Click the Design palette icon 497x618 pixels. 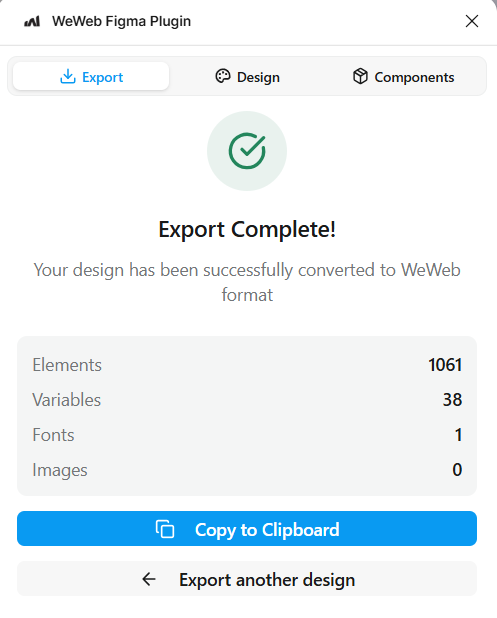pos(223,76)
